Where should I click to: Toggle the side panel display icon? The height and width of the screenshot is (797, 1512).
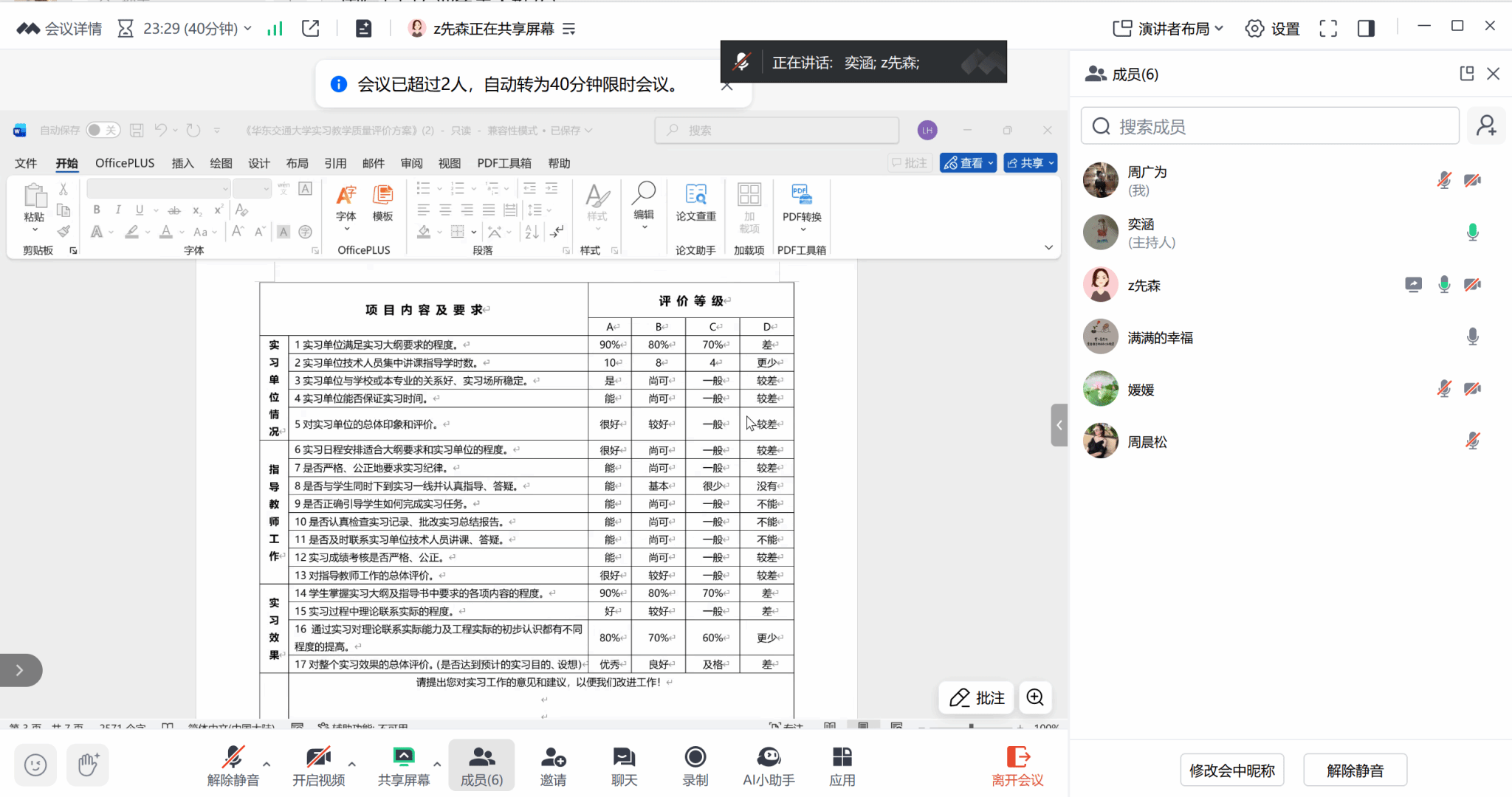[1366, 29]
